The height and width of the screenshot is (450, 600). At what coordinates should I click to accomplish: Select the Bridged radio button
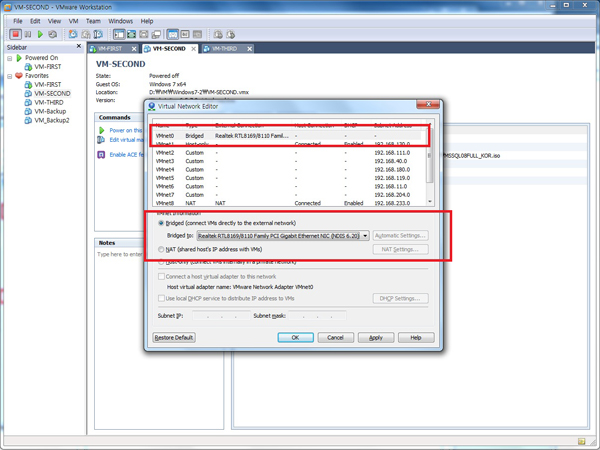pos(161,223)
